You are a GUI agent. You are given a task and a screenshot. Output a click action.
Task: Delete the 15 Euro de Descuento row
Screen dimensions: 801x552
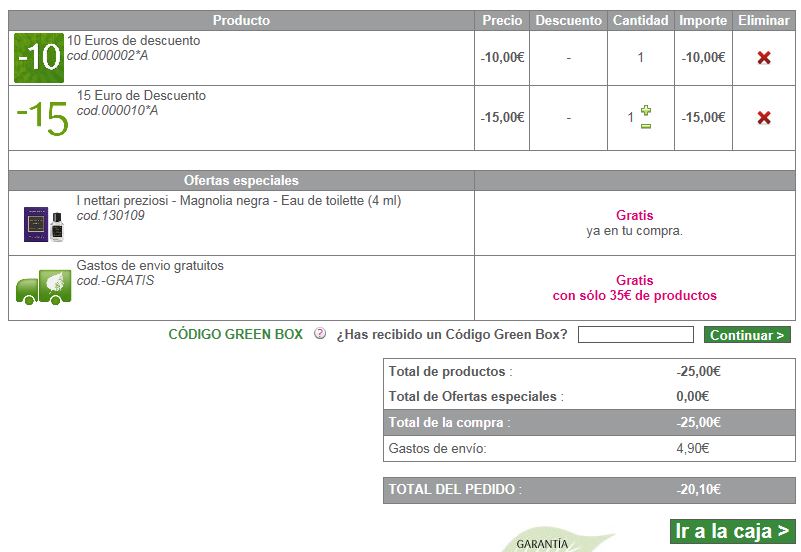click(x=764, y=118)
